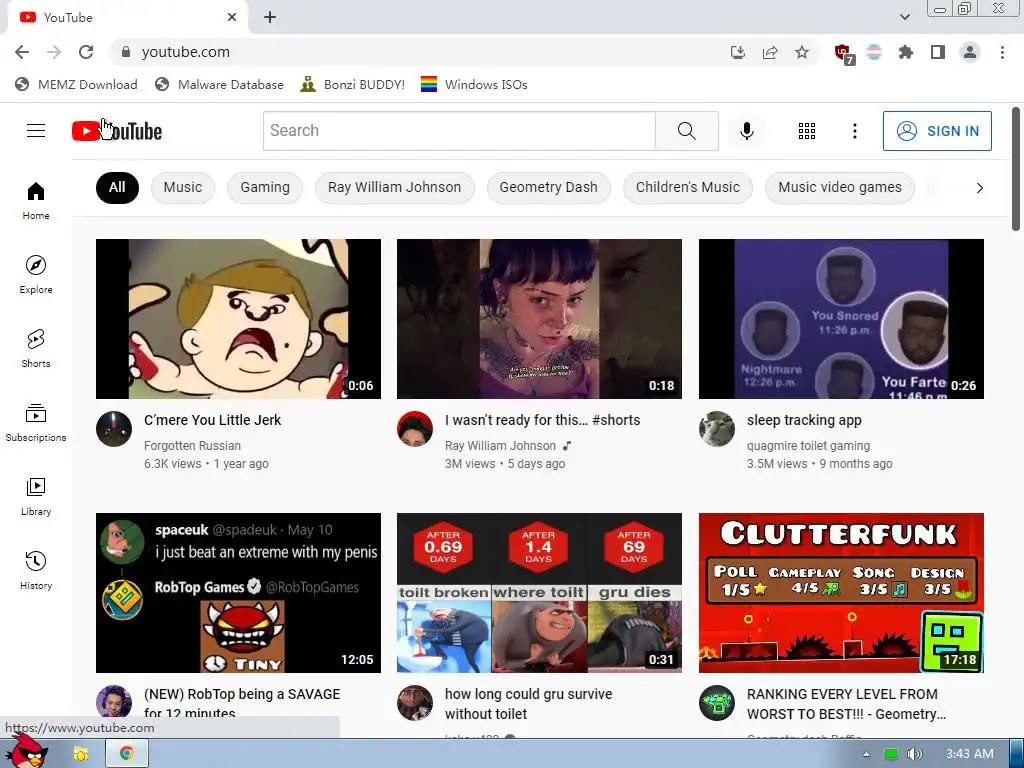Open video title C'mere You Little Jerk
Screen dimensions: 1024x768
click(212, 420)
